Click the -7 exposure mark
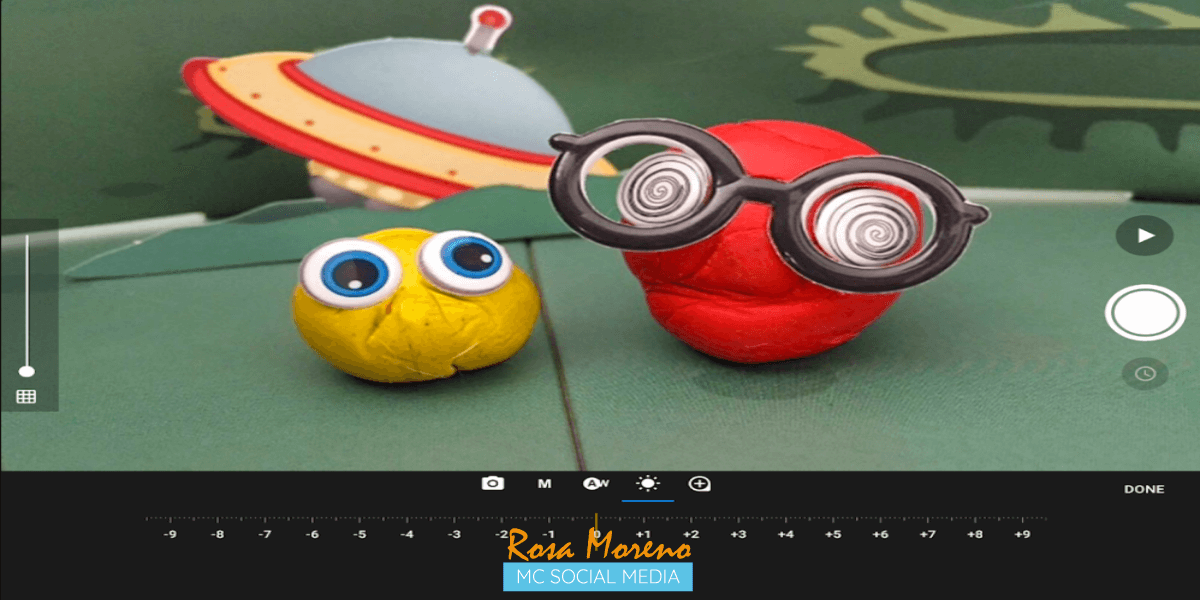Viewport: 1200px width, 600px height. (265, 534)
